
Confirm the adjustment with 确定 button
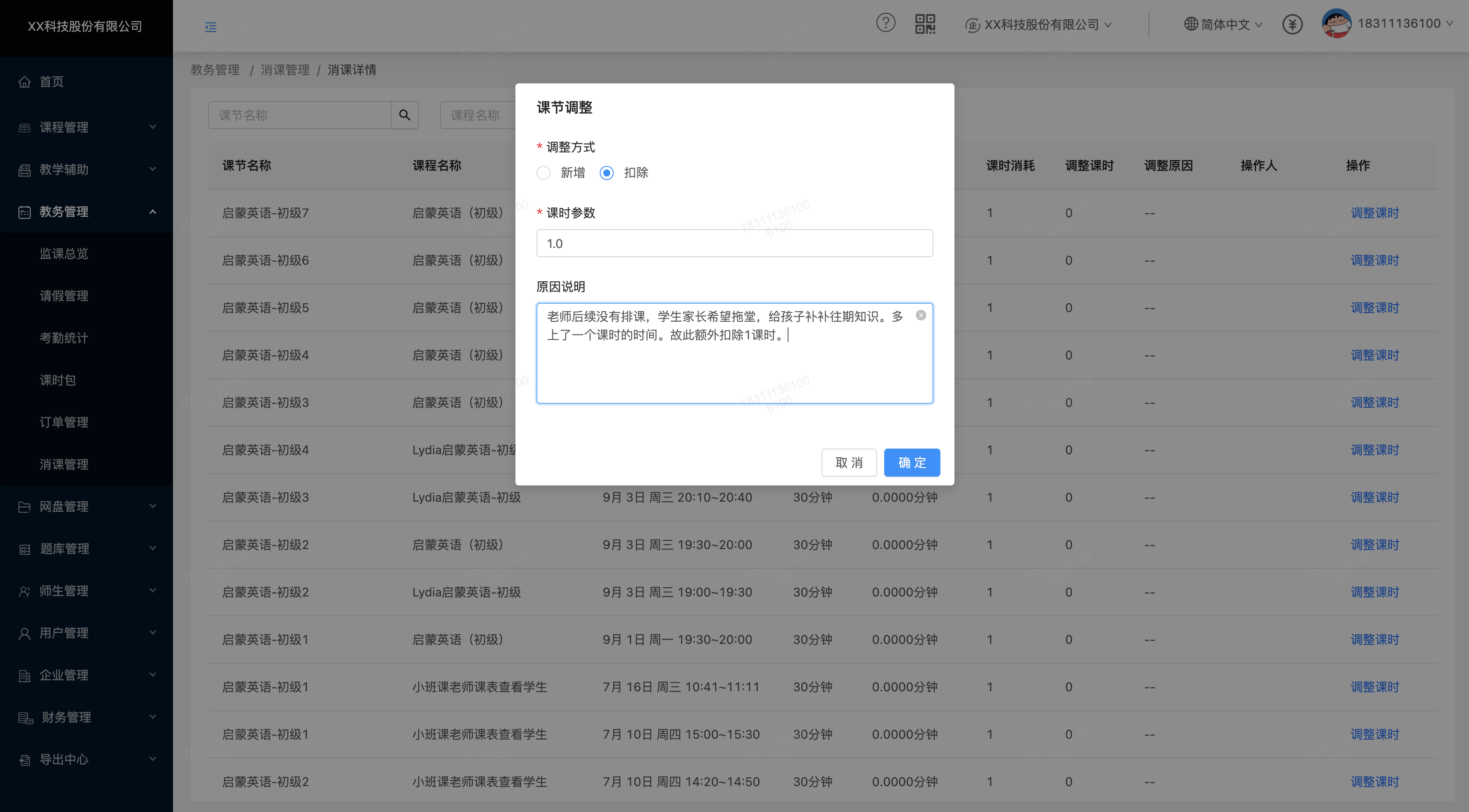pos(911,463)
